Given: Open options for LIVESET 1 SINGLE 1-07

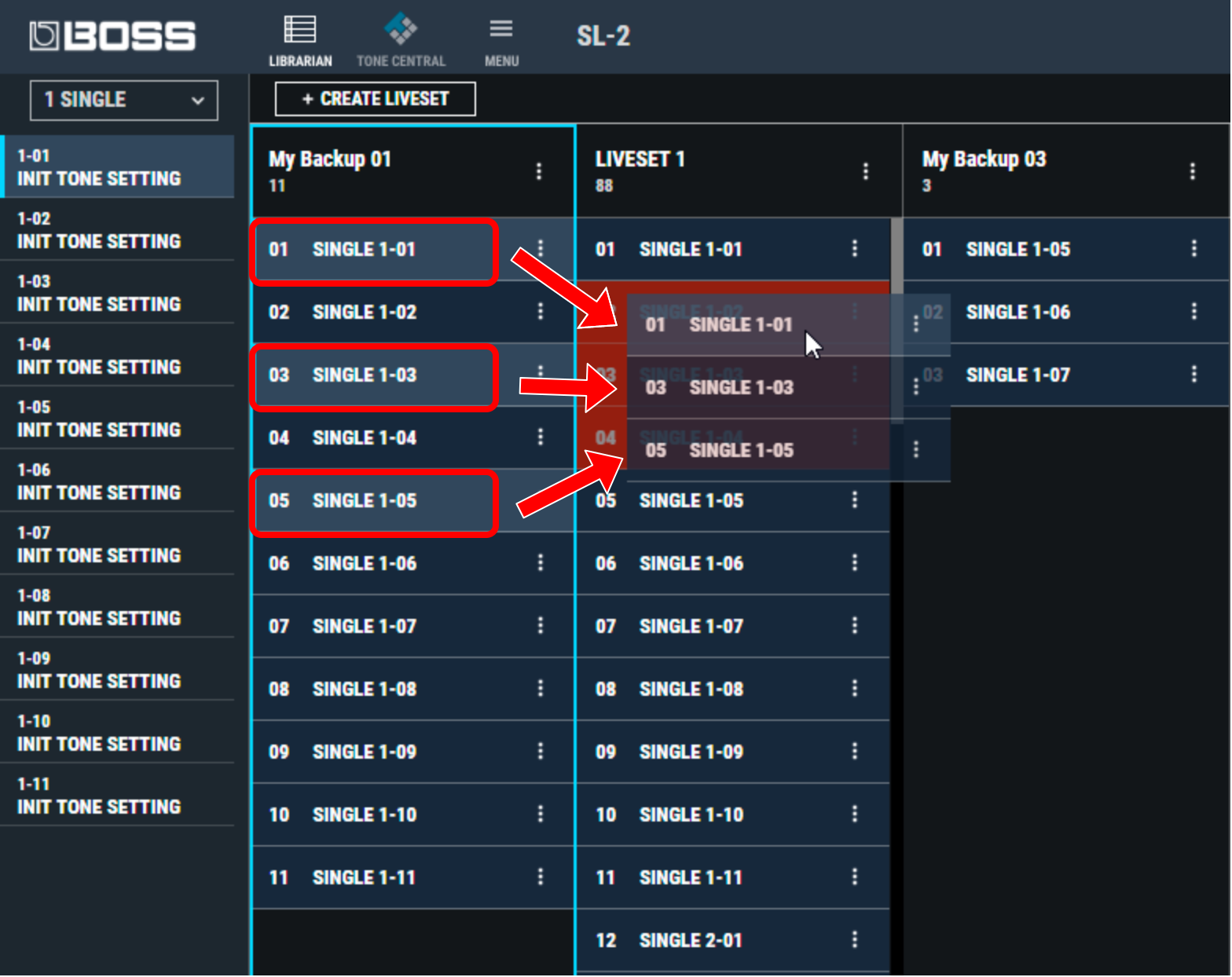Looking at the screenshot, I should click(x=855, y=626).
